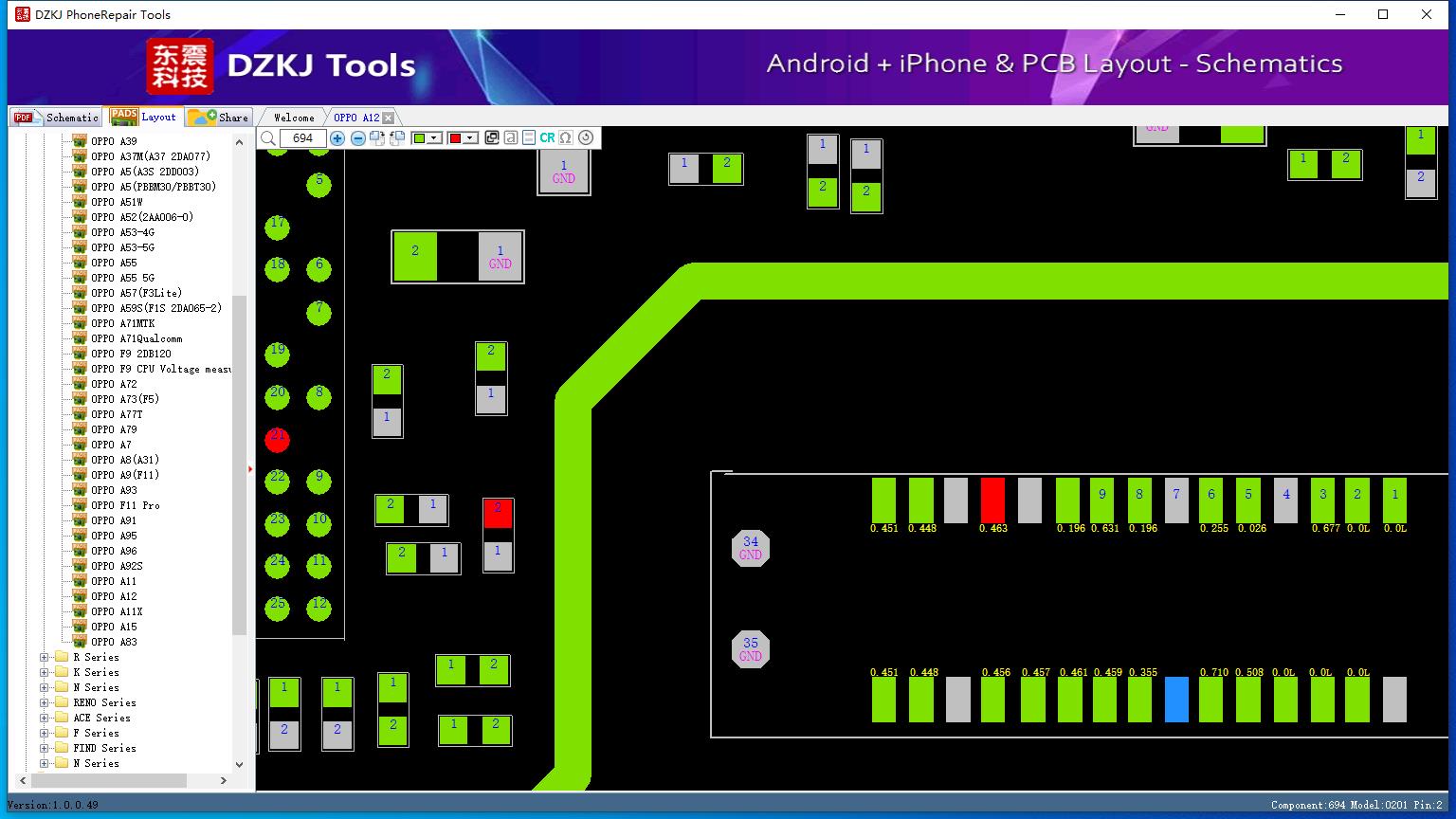Collapse the model tree with the red splitter arrow
The image size is (1456, 819).
[250, 469]
